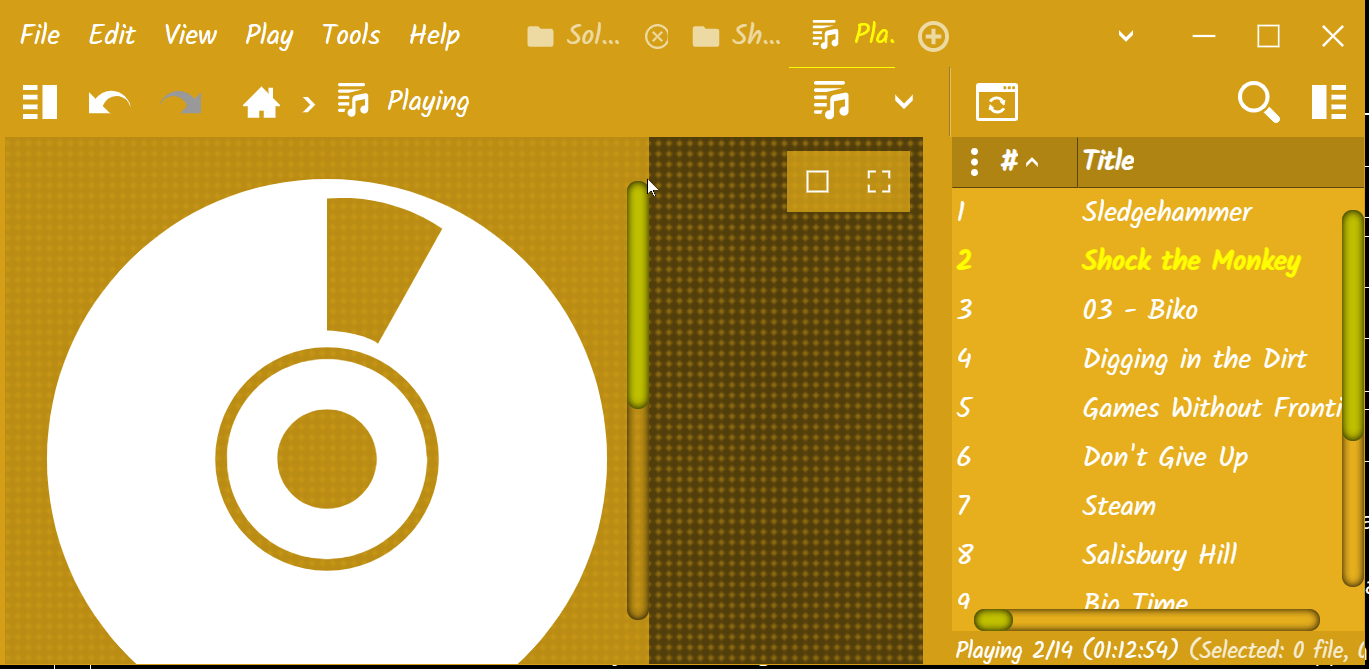Screen dimensions: 1369x669
Task: Toggle the right sidebar panel icon
Action: pos(1329,102)
